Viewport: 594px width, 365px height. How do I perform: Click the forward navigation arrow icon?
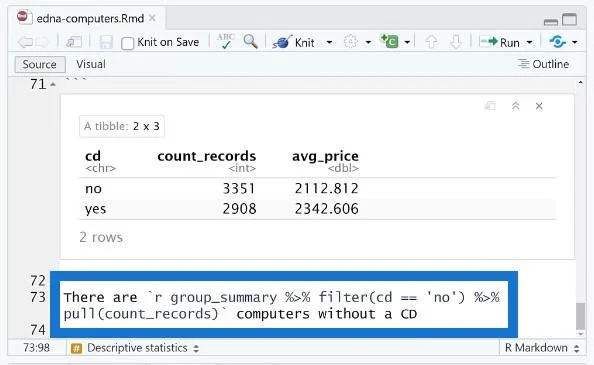[42, 42]
